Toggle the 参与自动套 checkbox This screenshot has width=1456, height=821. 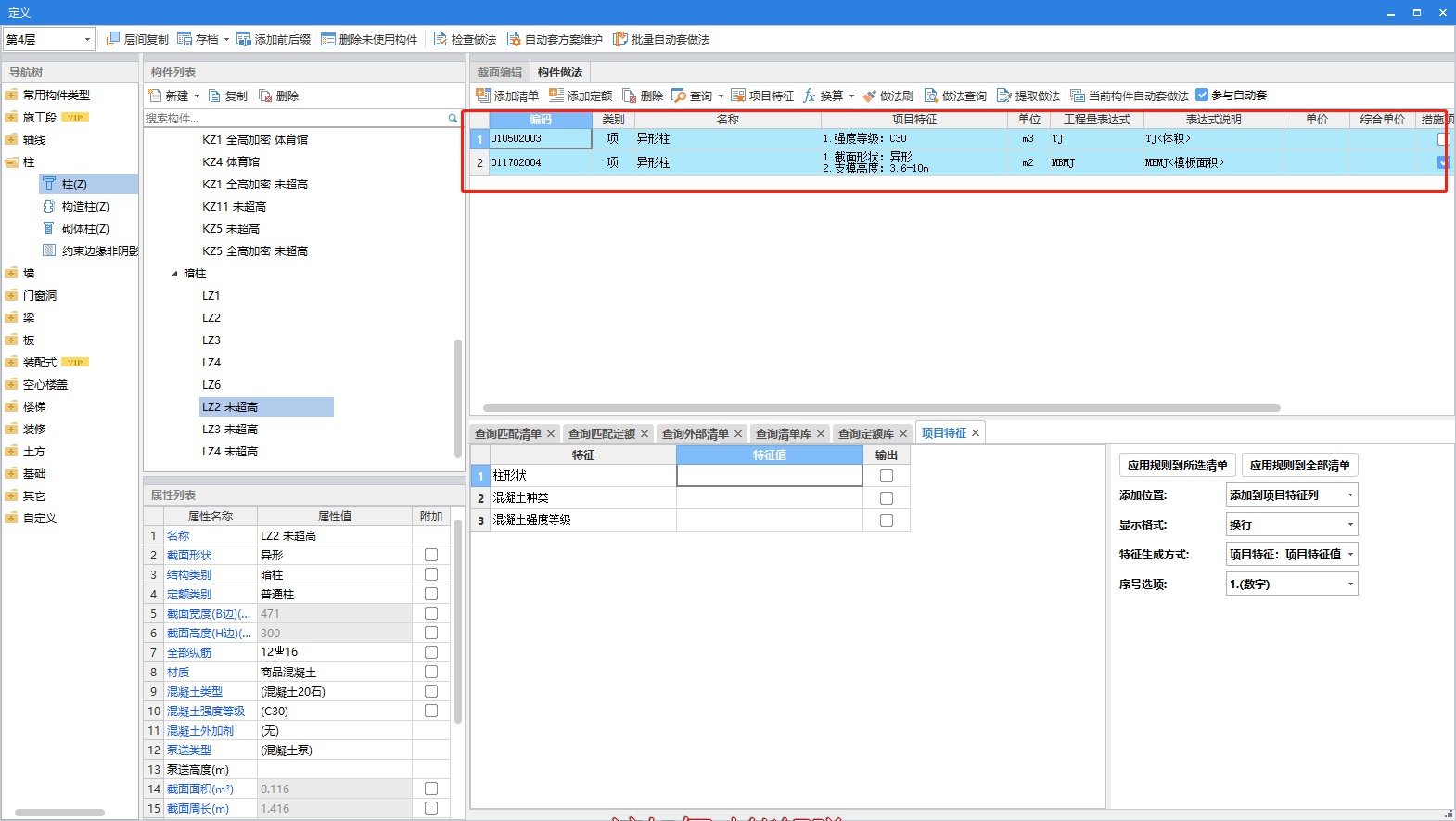pyautogui.click(x=1202, y=95)
